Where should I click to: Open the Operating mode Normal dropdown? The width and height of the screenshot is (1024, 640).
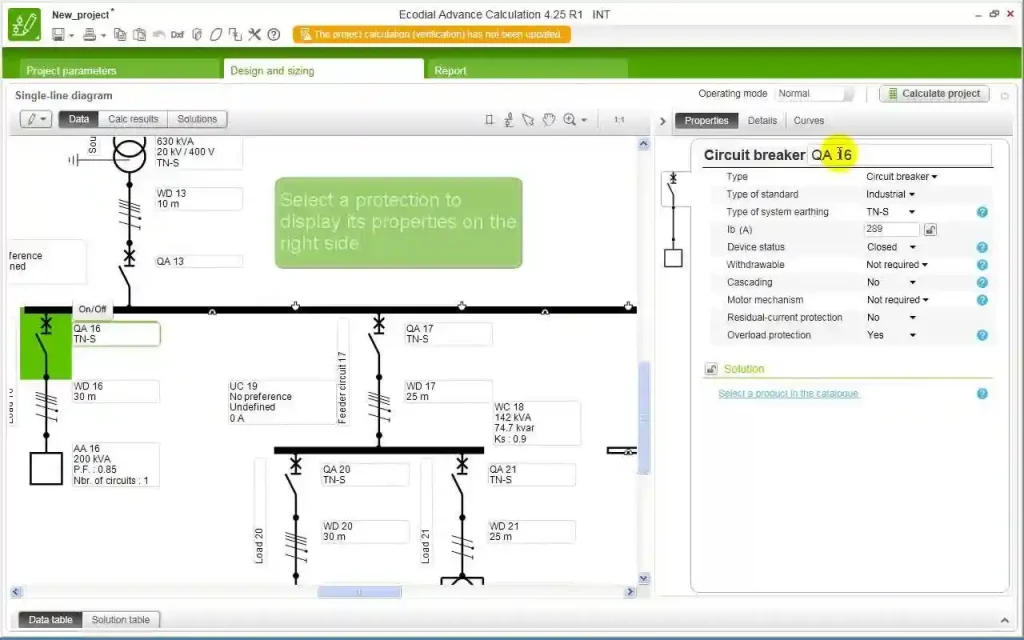pyautogui.click(x=814, y=93)
